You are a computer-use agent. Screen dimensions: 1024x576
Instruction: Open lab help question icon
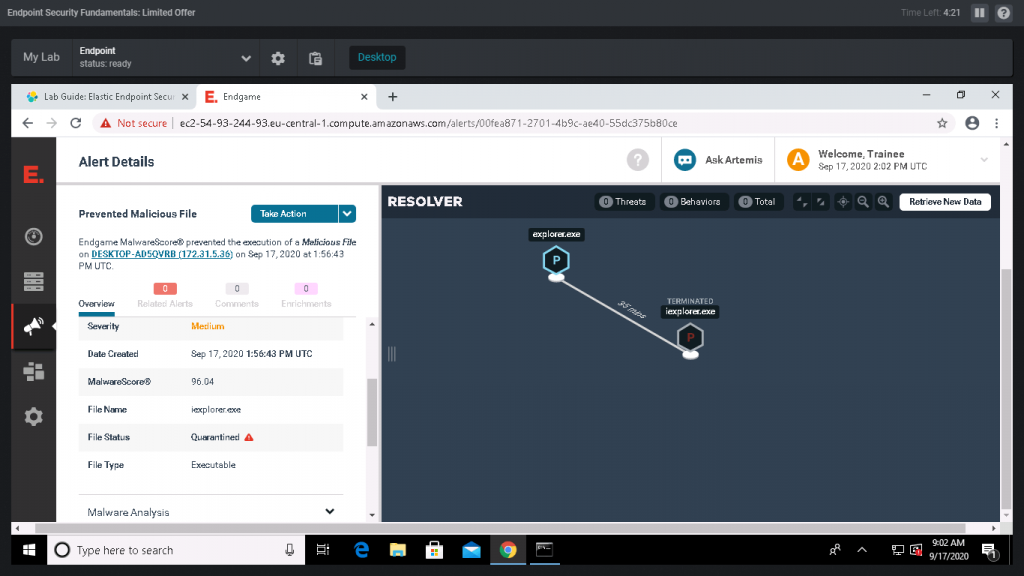(1004, 12)
